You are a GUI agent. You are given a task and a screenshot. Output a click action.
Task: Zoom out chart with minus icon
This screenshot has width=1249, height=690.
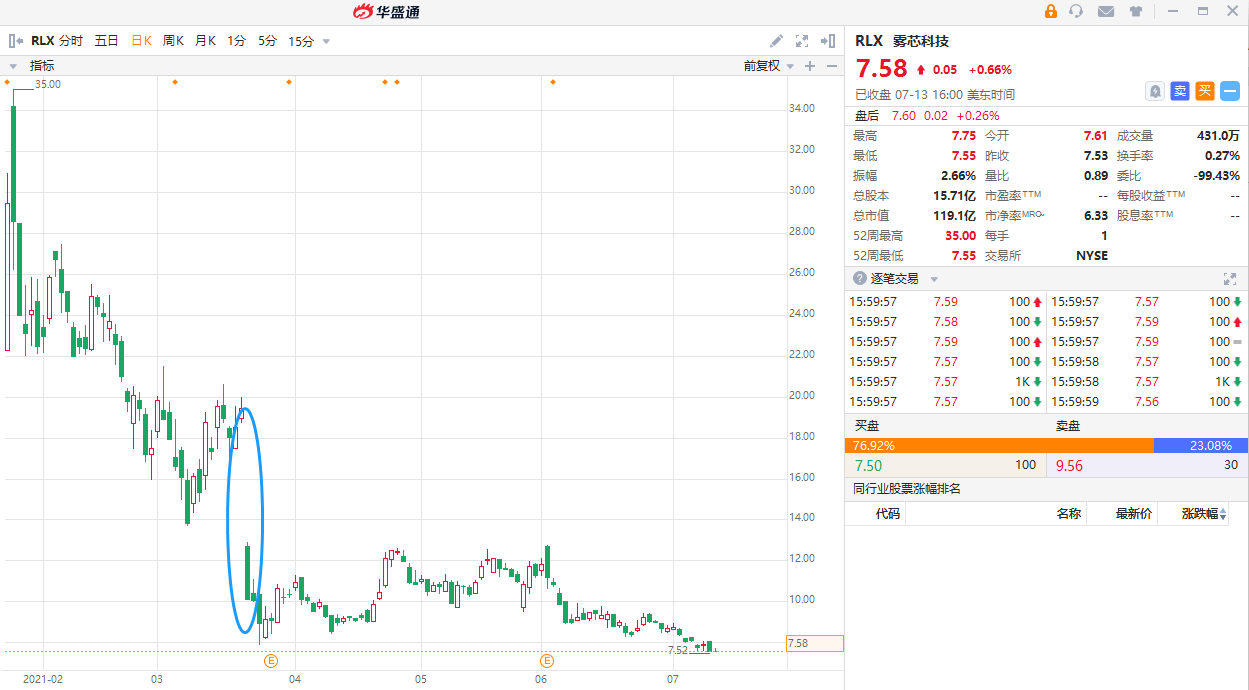831,66
